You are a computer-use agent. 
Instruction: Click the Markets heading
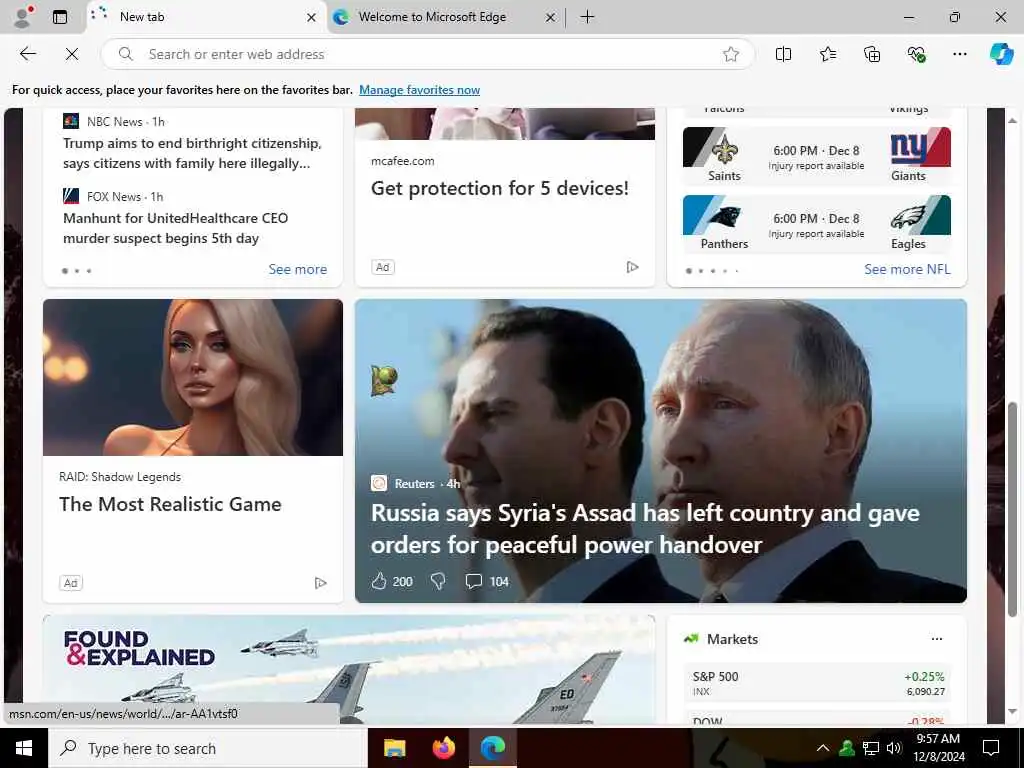[732, 639]
